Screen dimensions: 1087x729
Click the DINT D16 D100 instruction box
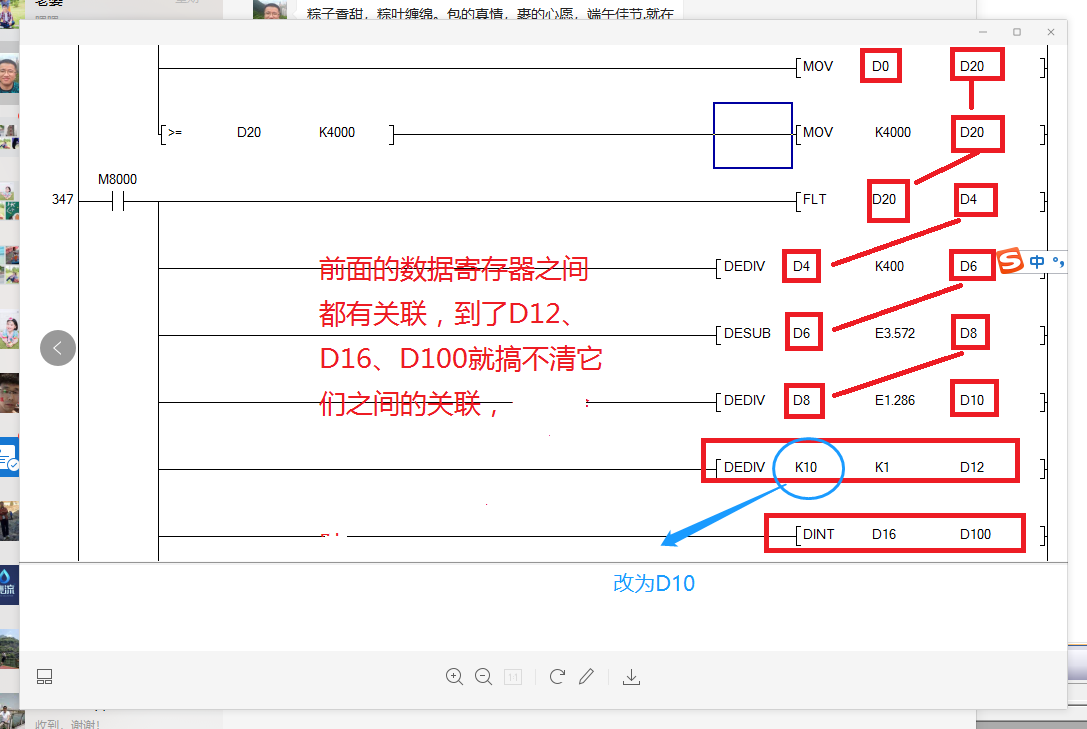[x=895, y=533]
